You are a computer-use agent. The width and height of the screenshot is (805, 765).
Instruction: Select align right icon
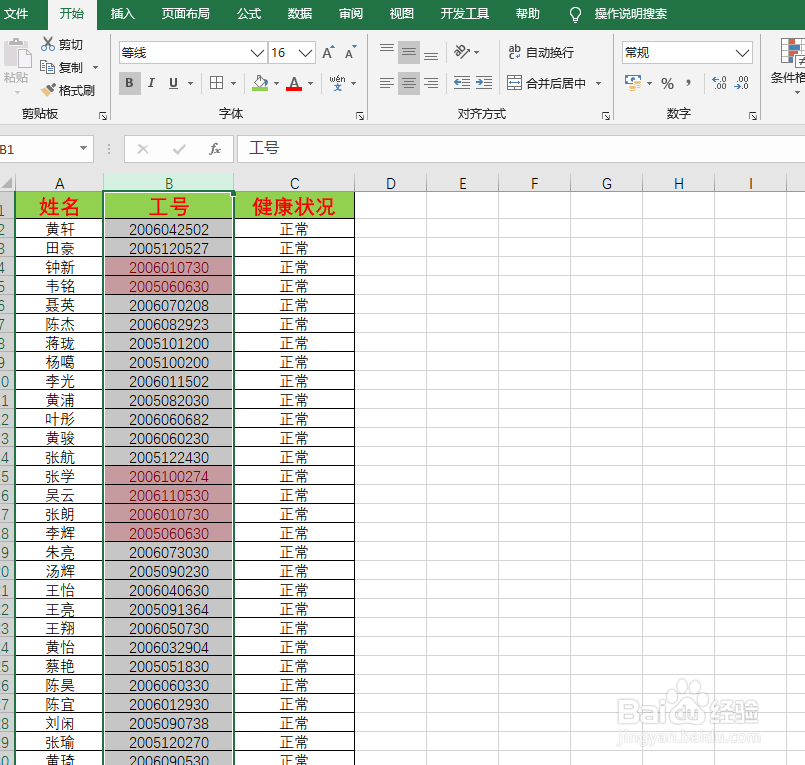pos(431,83)
